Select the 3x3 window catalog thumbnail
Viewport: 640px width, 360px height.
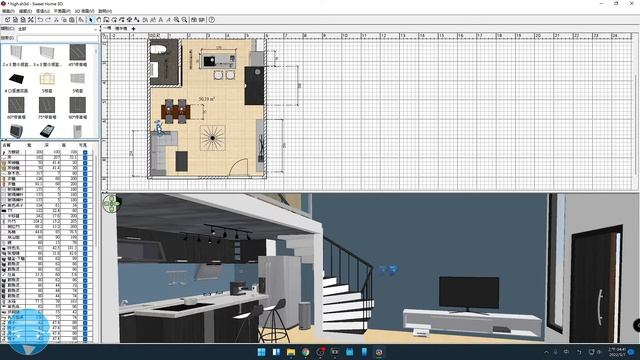(47, 52)
